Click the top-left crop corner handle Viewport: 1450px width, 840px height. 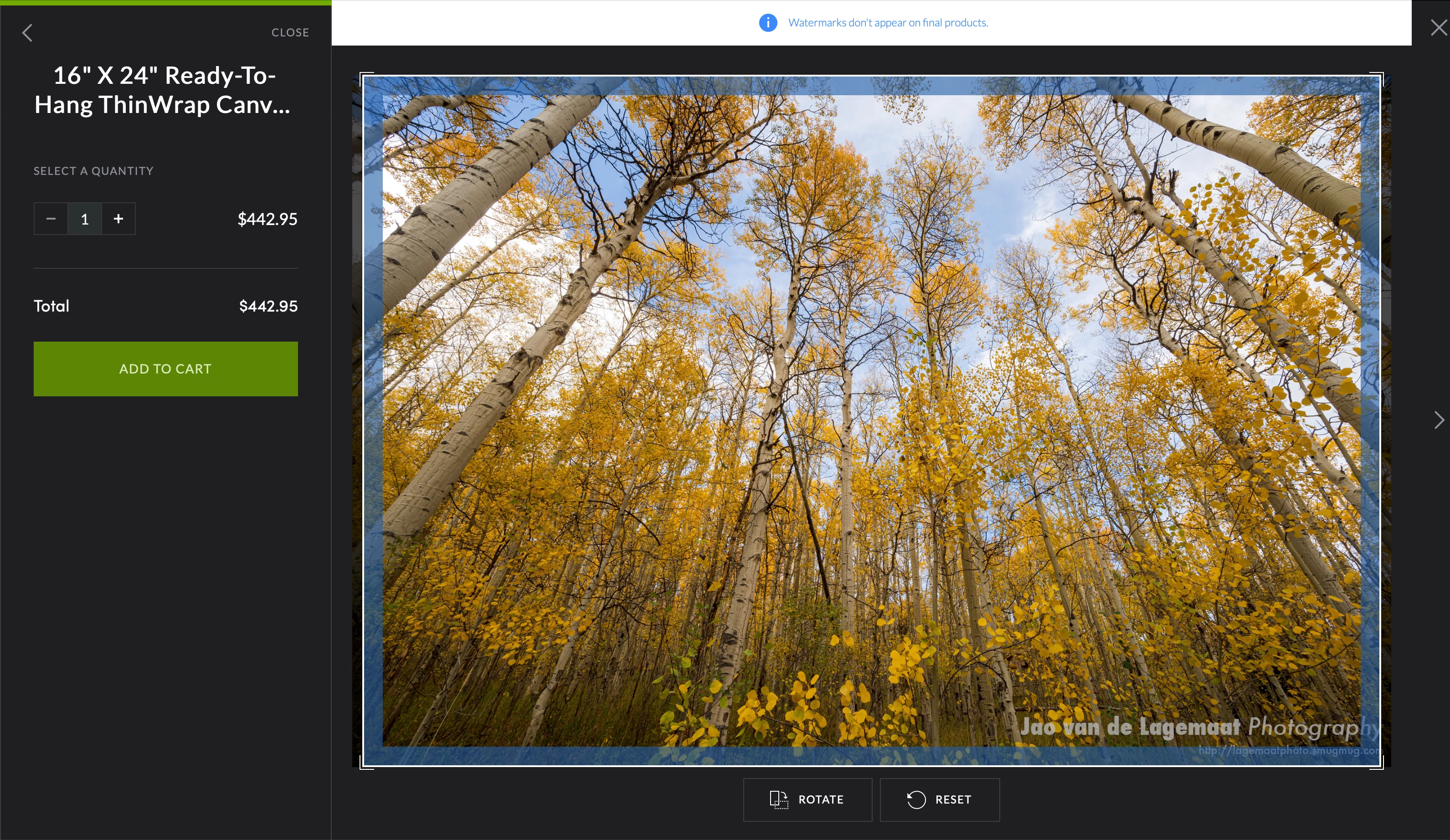tap(363, 75)
